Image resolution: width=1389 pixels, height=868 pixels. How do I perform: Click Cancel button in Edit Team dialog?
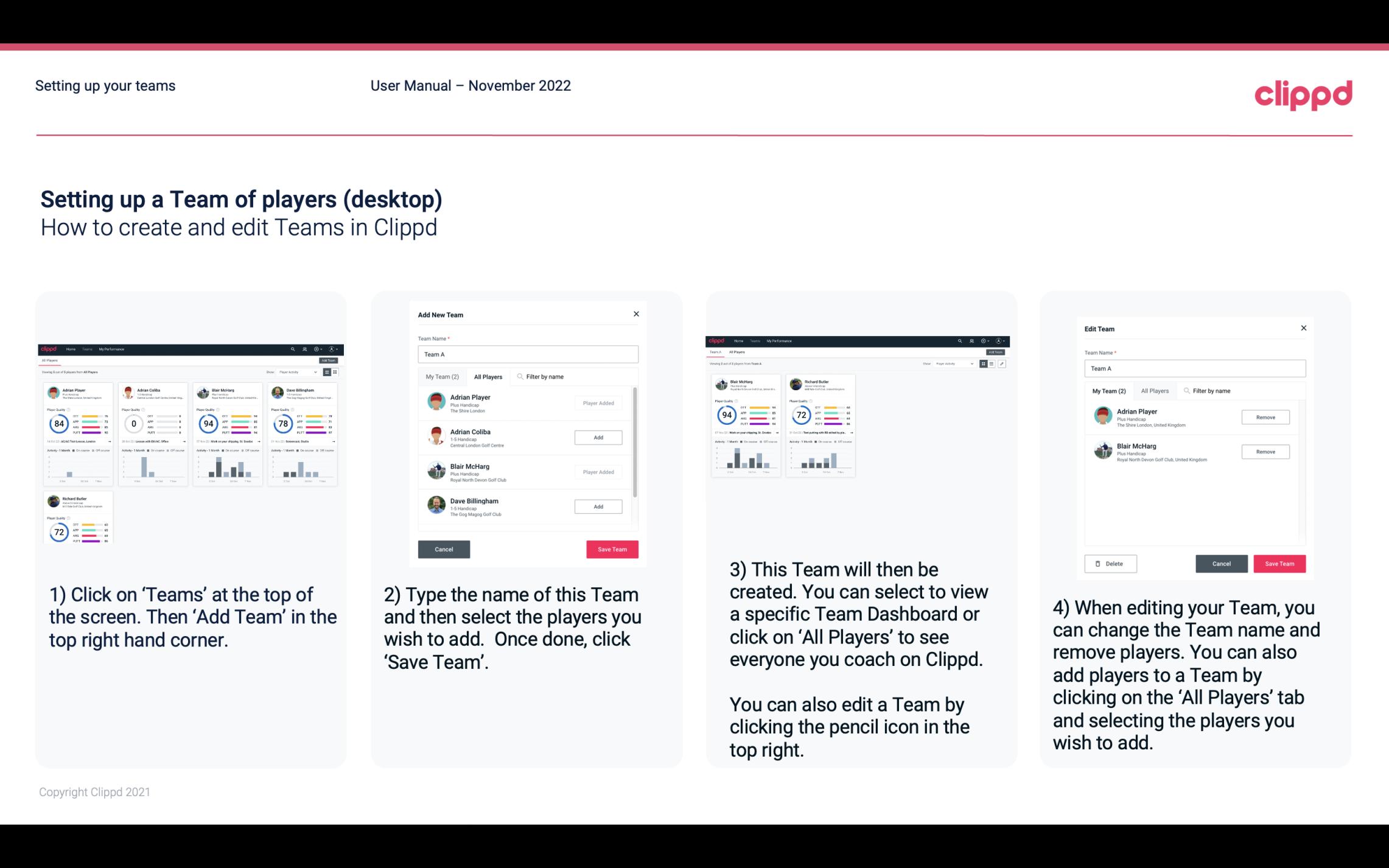[x=1222, y=563]
